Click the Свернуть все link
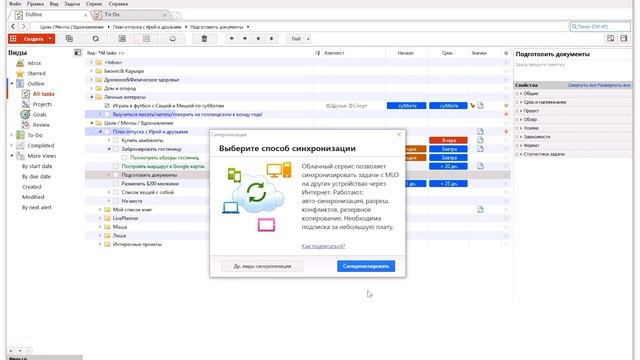The image size is (640, 360). pyautogui.click(x=582, y=85)
